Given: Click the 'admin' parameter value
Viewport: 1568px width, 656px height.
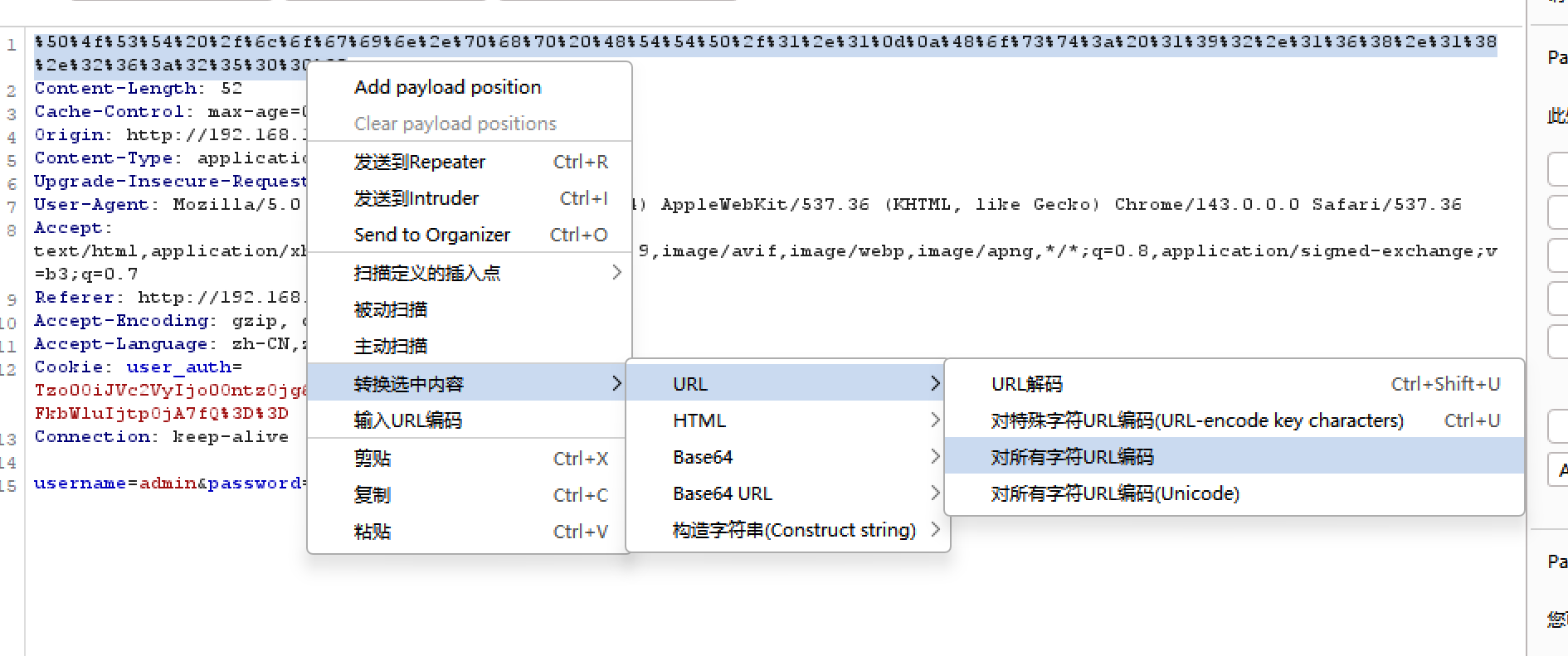Looking at the screenshot, I should click(x=168, y=483).
